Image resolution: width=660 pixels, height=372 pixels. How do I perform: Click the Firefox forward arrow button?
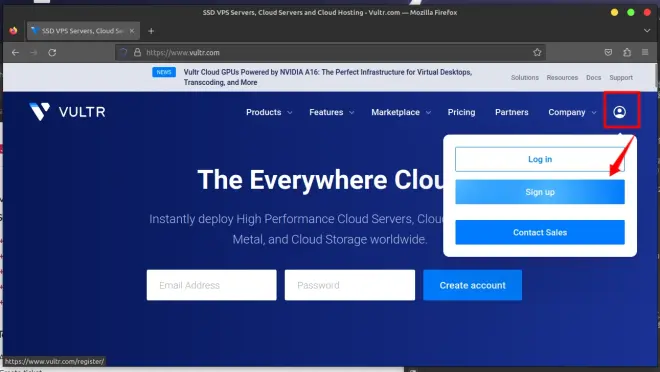(34, 53)
